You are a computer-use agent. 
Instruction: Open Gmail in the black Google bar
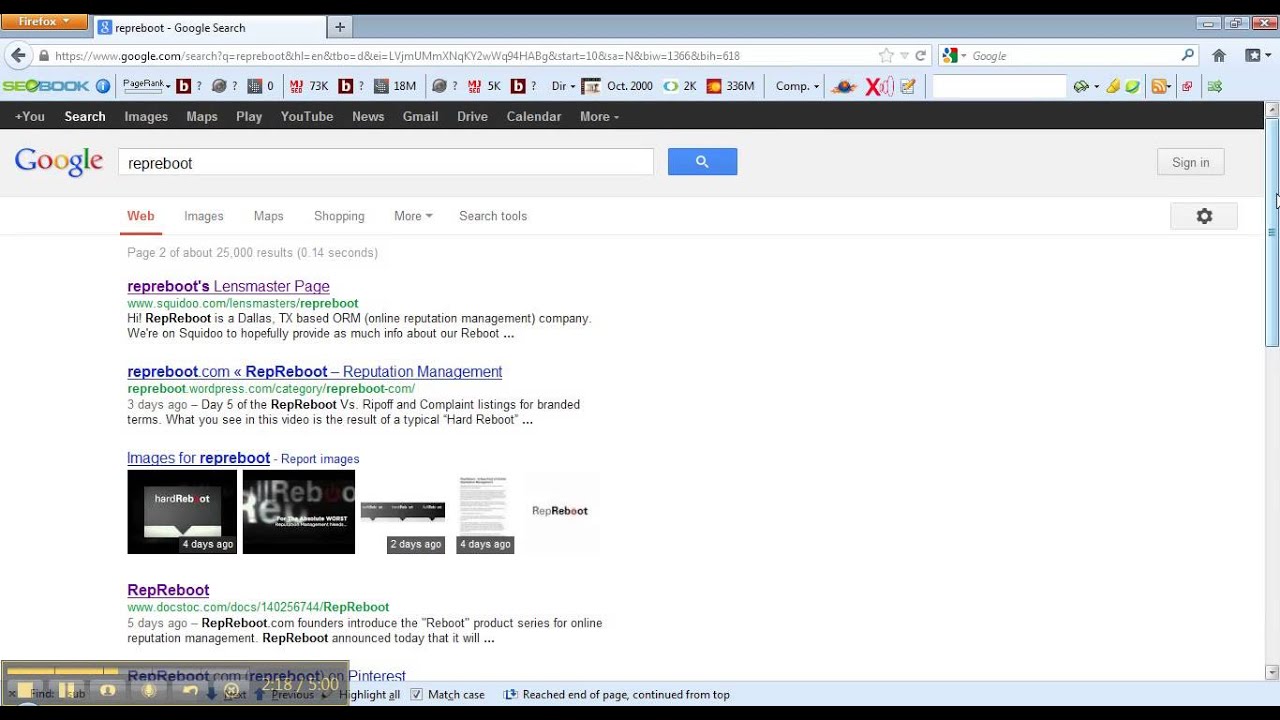coord(420,116)
